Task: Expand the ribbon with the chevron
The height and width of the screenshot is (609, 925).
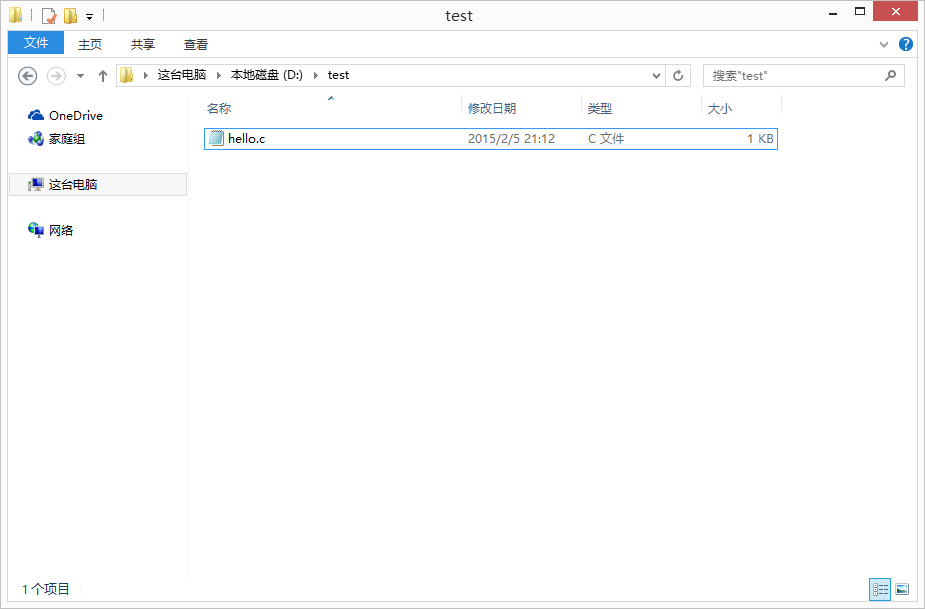Action: tap(884, 44)
